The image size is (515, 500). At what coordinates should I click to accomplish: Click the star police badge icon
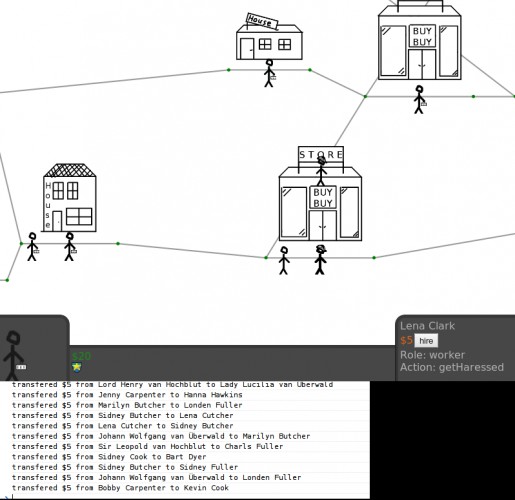[x=77, y=367]
